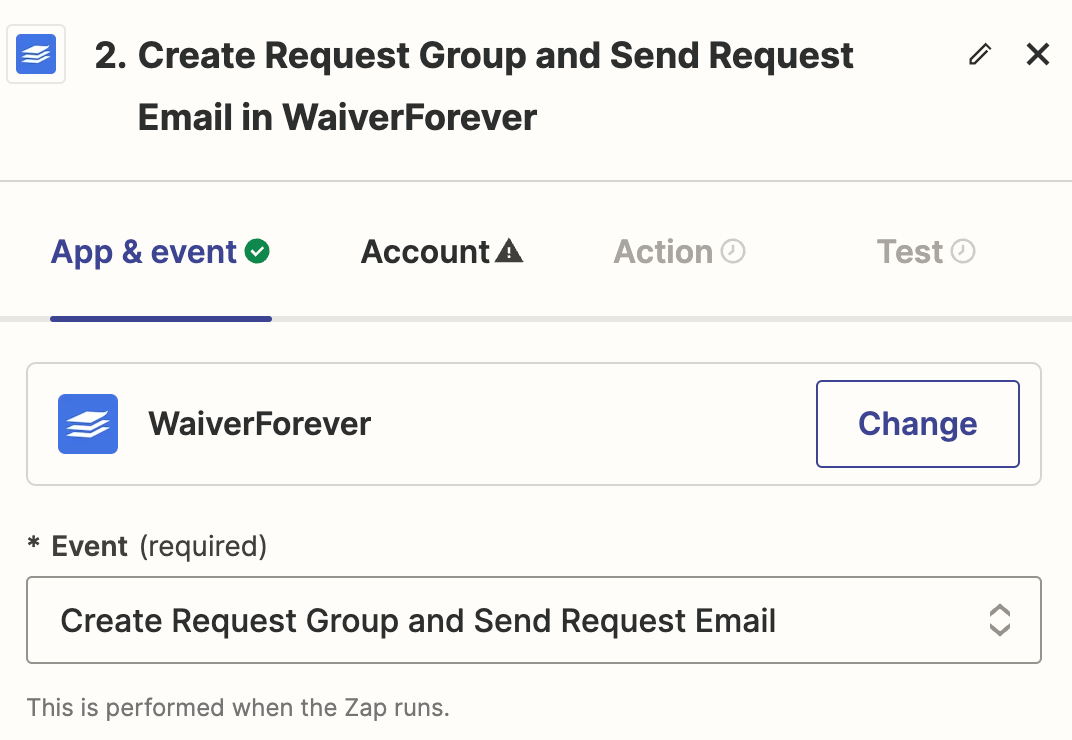1072x740 pixels.
Task: Click the warning triangle beside Account
Action: pos(511,250)
